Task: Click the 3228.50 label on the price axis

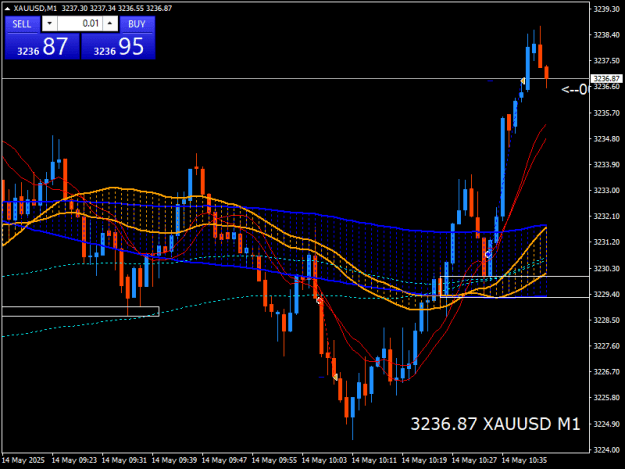Action: (x=606, y=320)
